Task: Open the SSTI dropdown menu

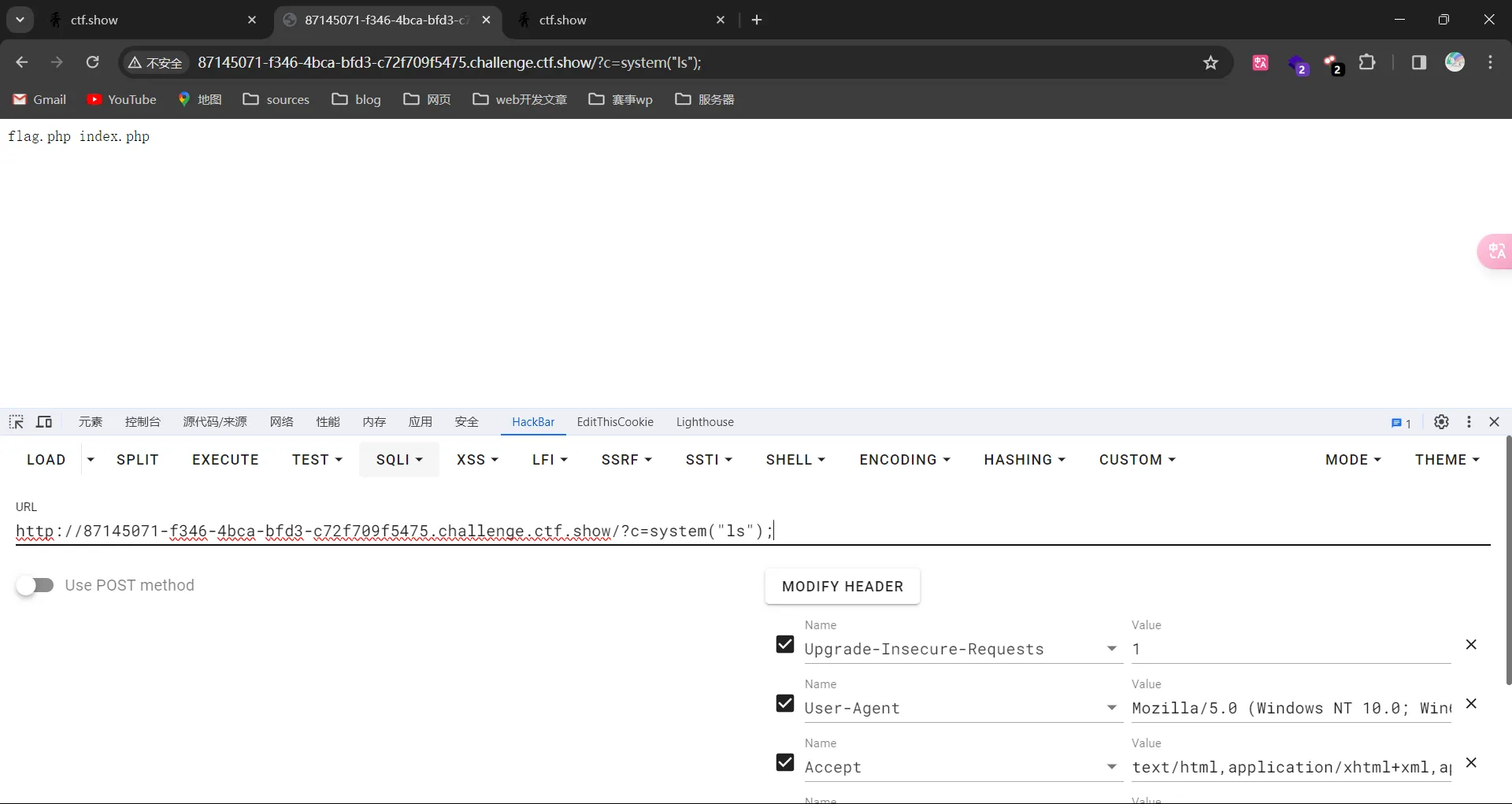Action: coord(709,460)
